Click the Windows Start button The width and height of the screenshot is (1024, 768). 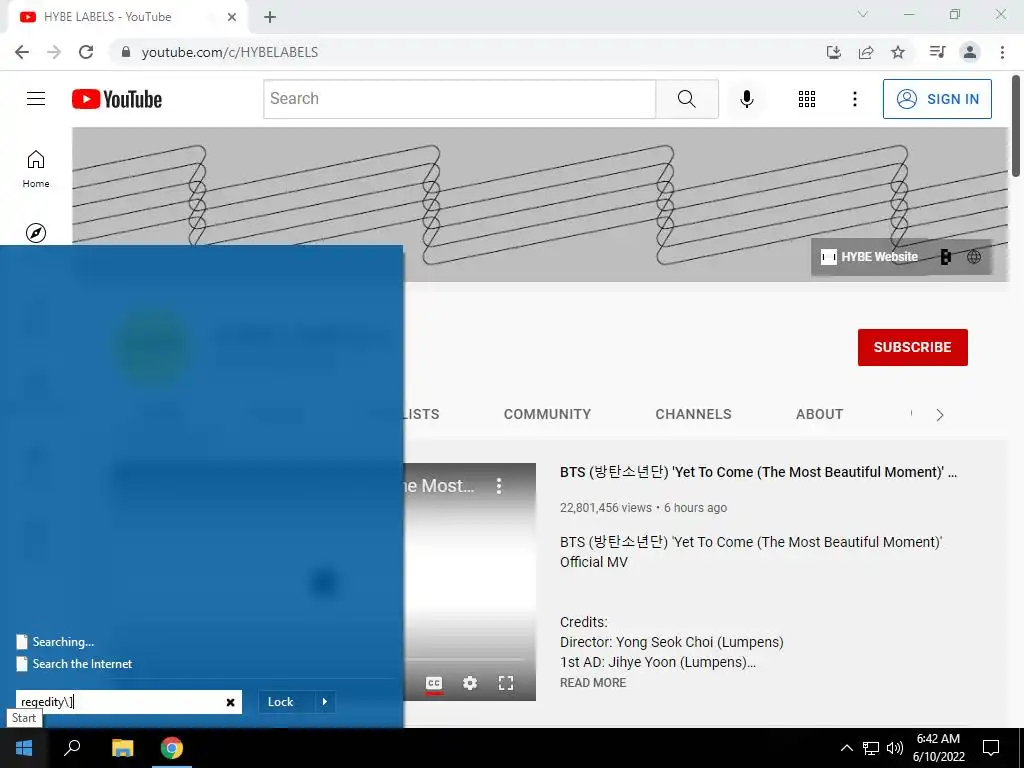pyautogui.click(x=24, y=748)
